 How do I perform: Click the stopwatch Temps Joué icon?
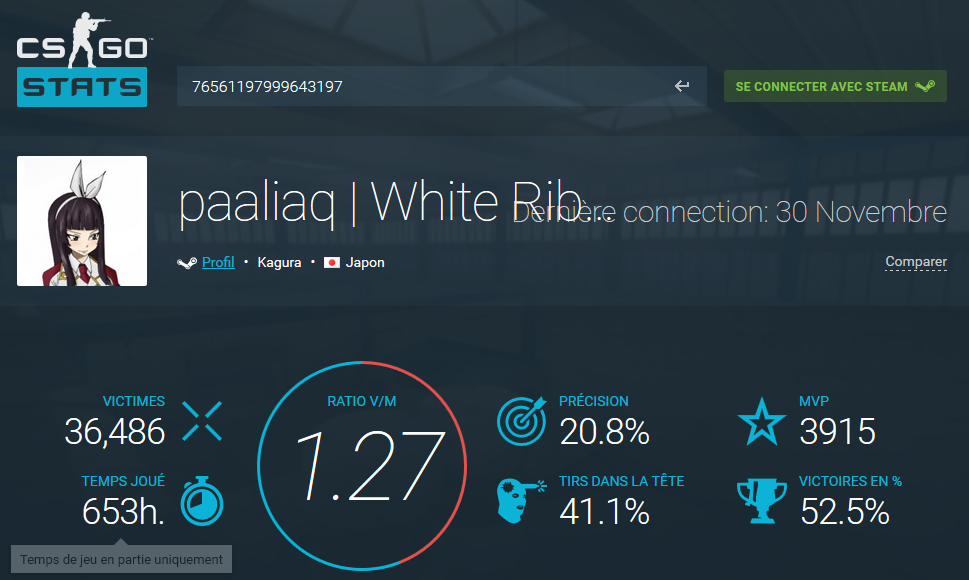(x=202, y=501)
